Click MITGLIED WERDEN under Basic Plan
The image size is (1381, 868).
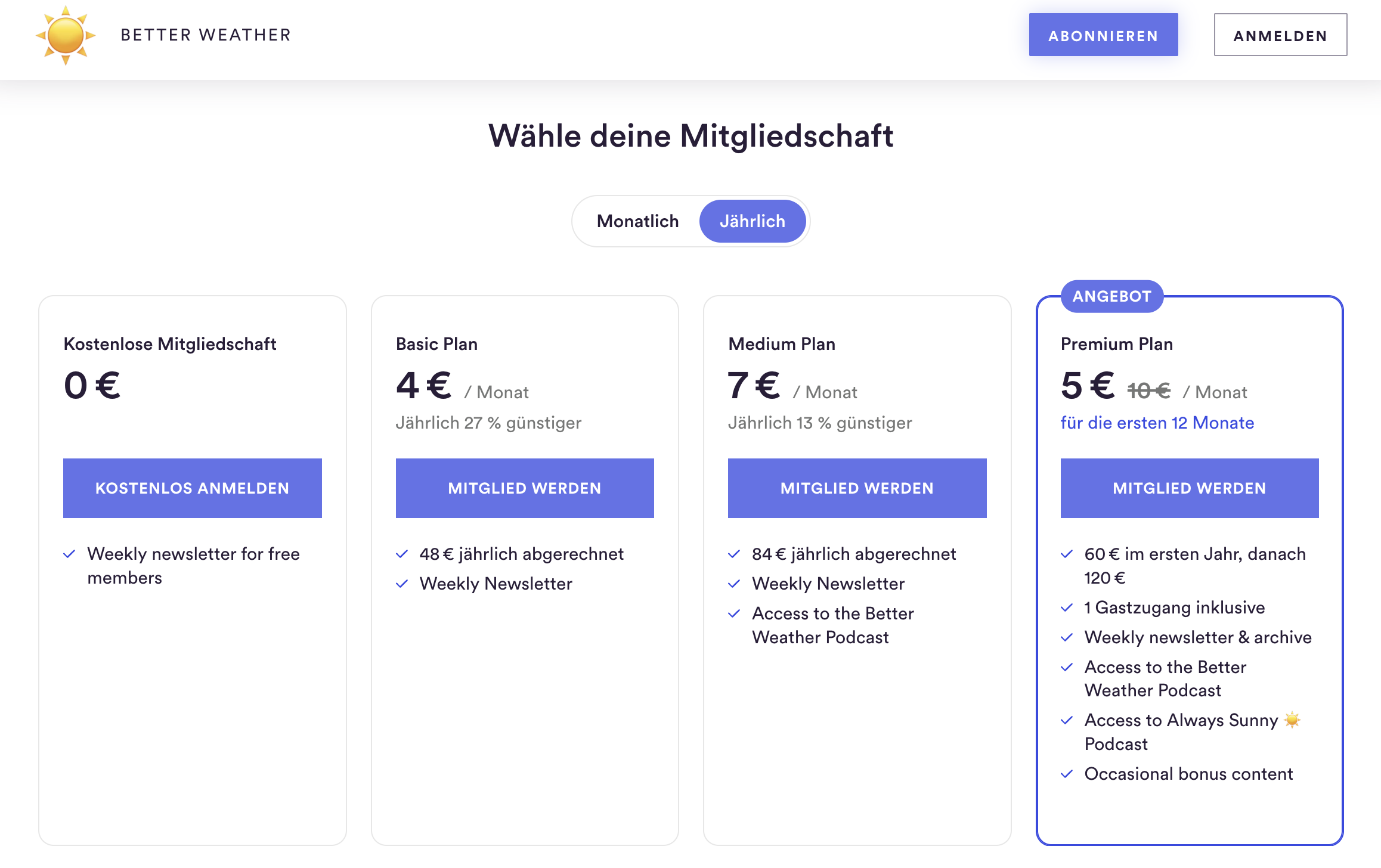point(525,488)
